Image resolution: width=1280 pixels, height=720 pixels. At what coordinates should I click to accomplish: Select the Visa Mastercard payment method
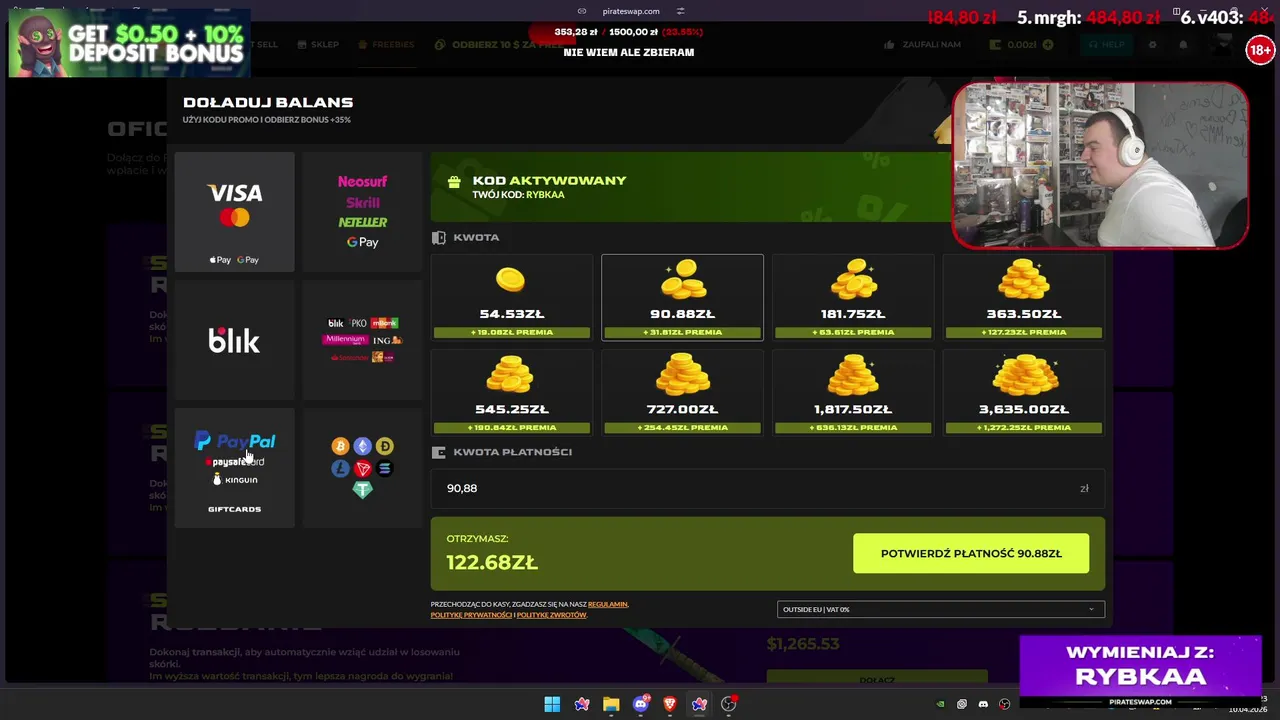pyautogui.click(x=234, y=212)
